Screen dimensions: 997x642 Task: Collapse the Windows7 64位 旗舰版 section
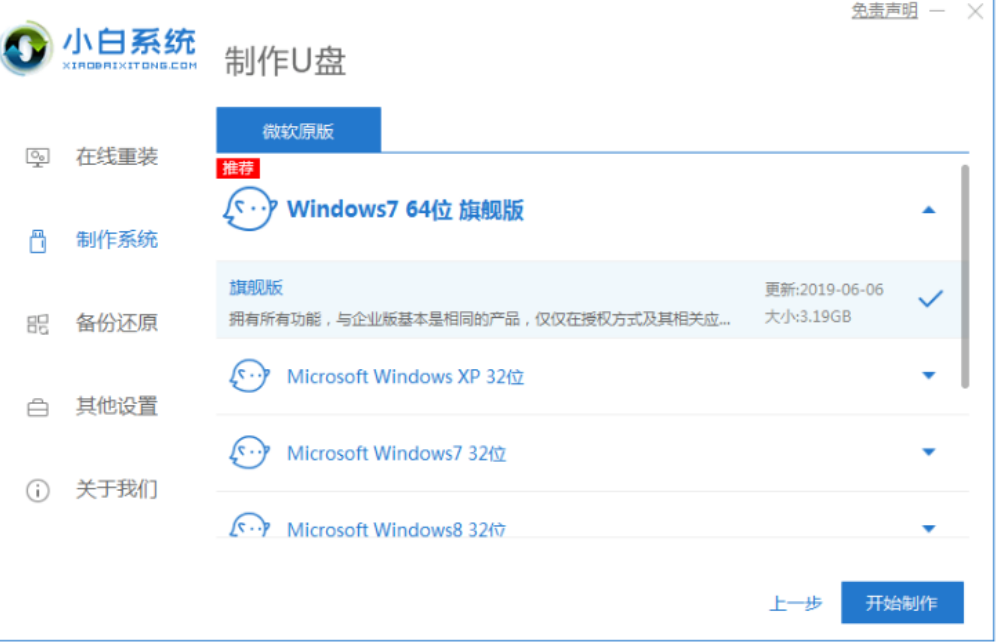[x=928, y=210]
